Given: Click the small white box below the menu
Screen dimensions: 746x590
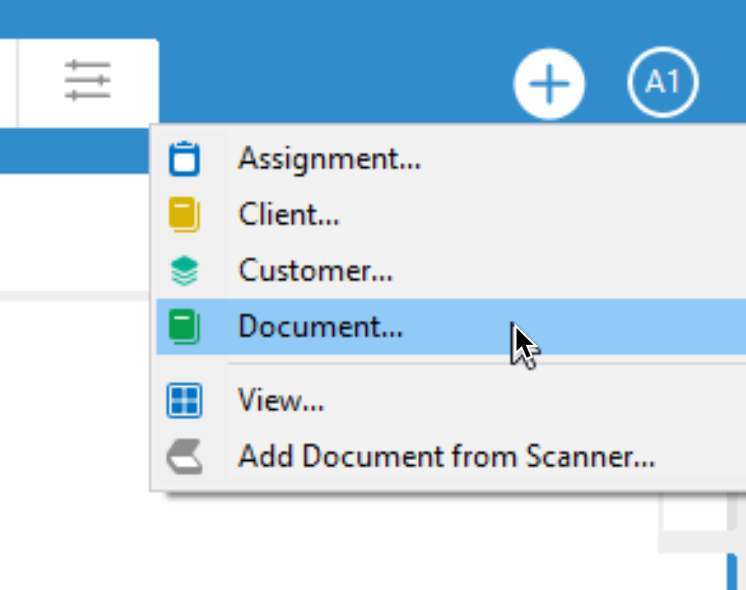Looking at the screenshot, I should [x=694, y=512].
